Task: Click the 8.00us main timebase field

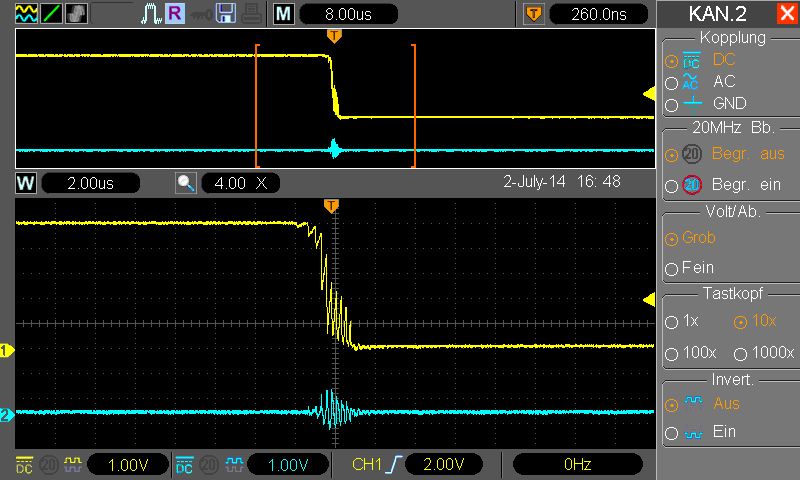Action: [x=348, y=14]
